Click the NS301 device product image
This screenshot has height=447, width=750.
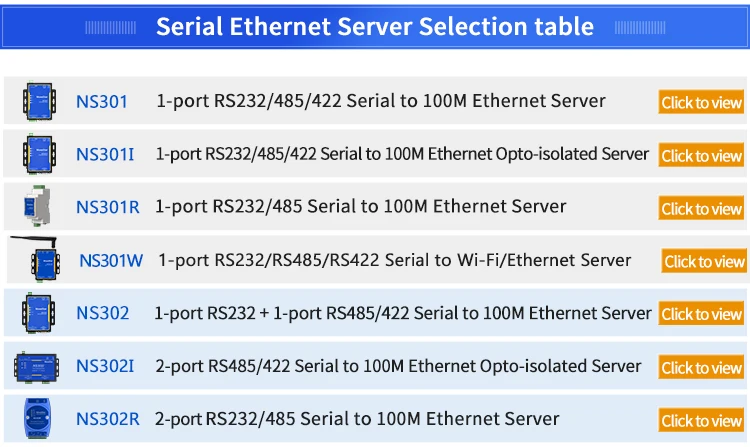39,101
